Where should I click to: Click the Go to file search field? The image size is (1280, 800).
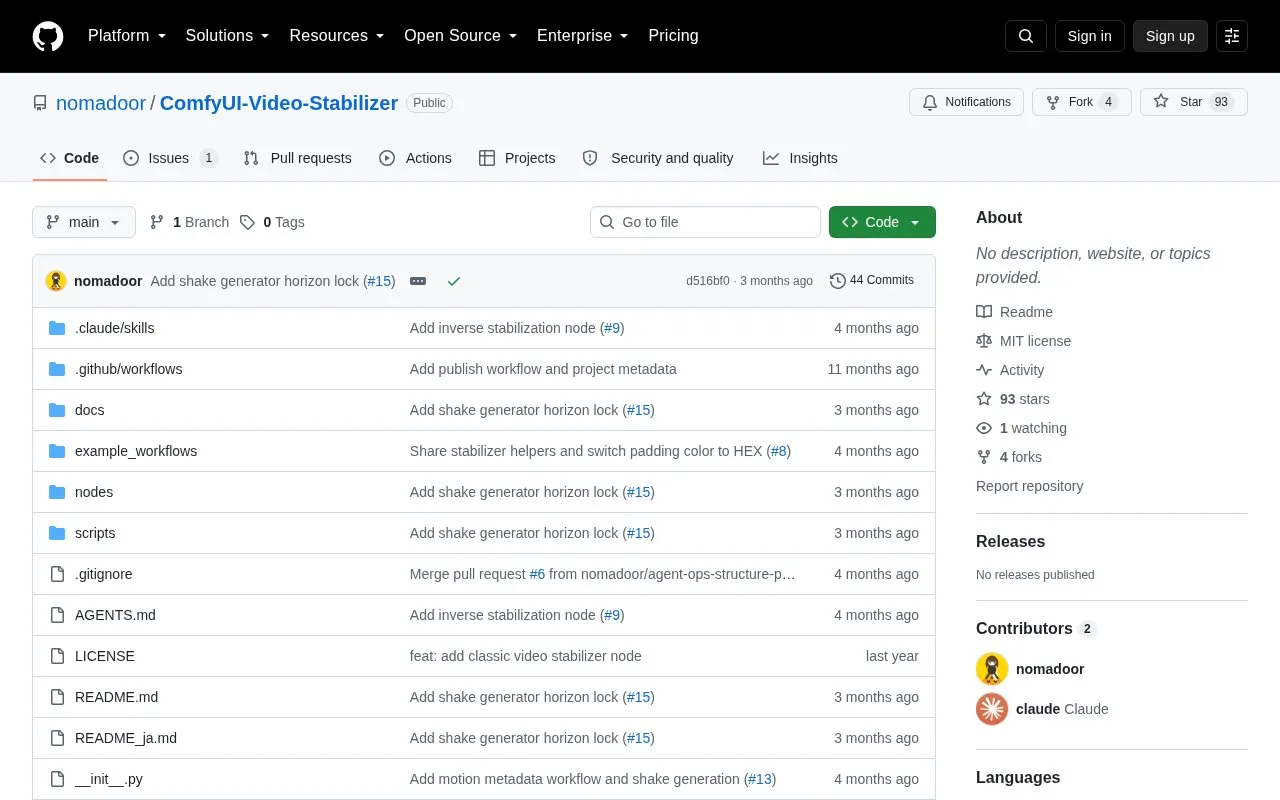tap(705, 222)
